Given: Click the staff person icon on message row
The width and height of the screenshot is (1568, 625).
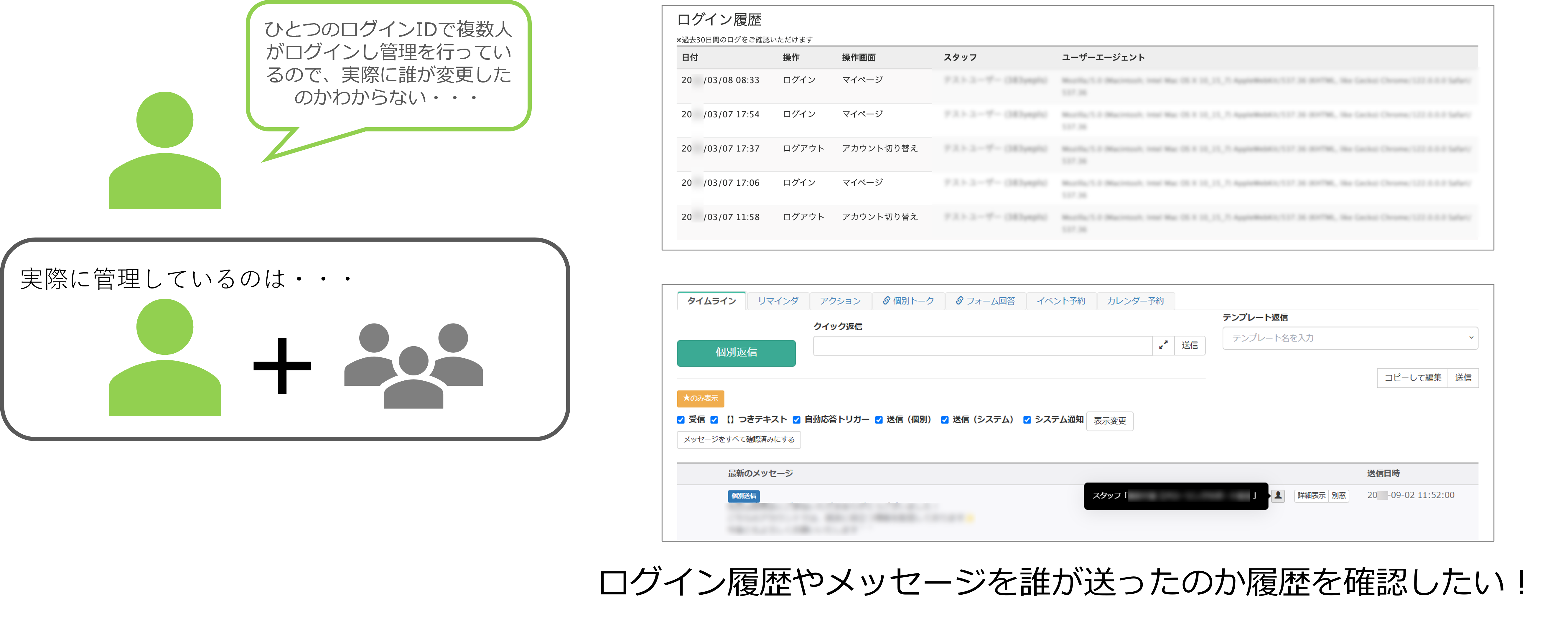Looking at the screenshot, I should (1278, 495).
